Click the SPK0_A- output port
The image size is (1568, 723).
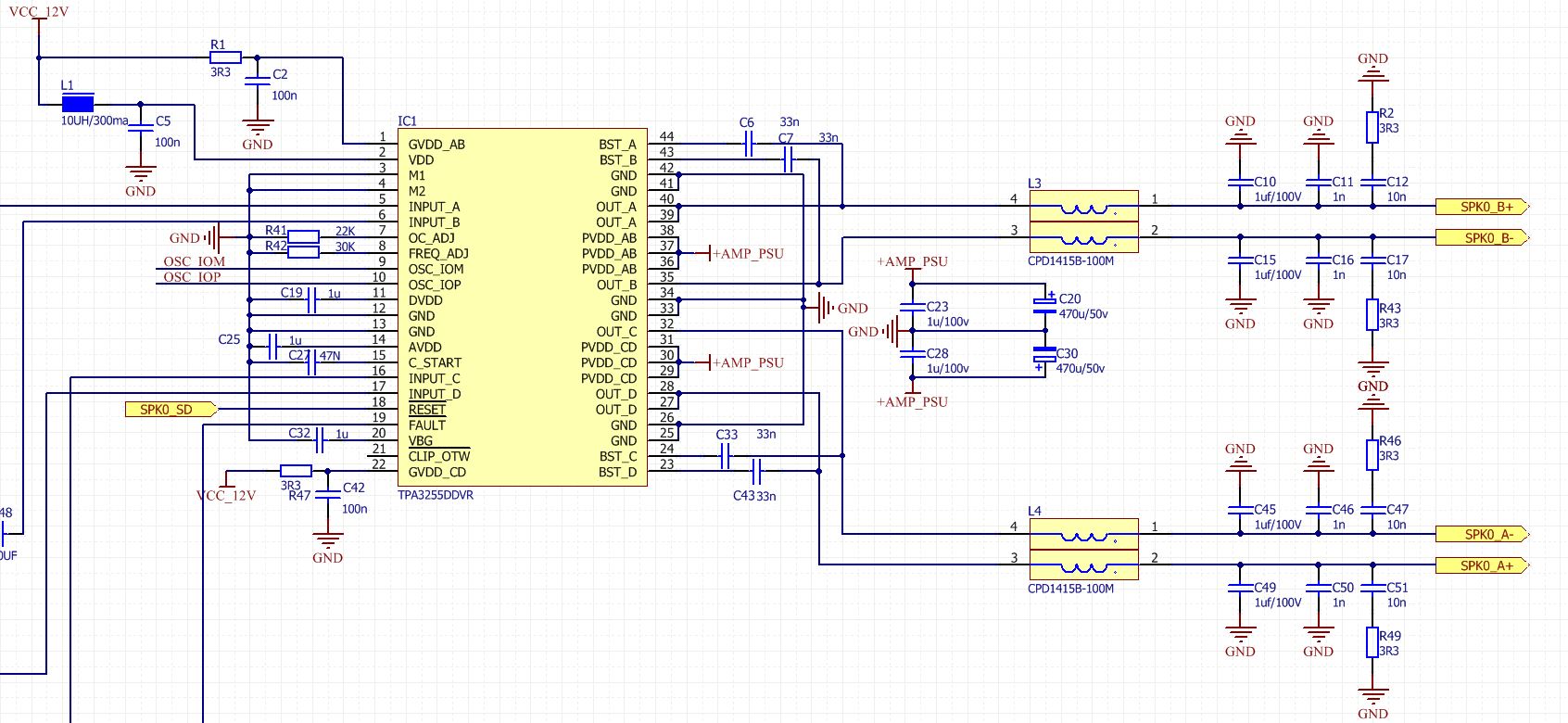click(1481, 534)
